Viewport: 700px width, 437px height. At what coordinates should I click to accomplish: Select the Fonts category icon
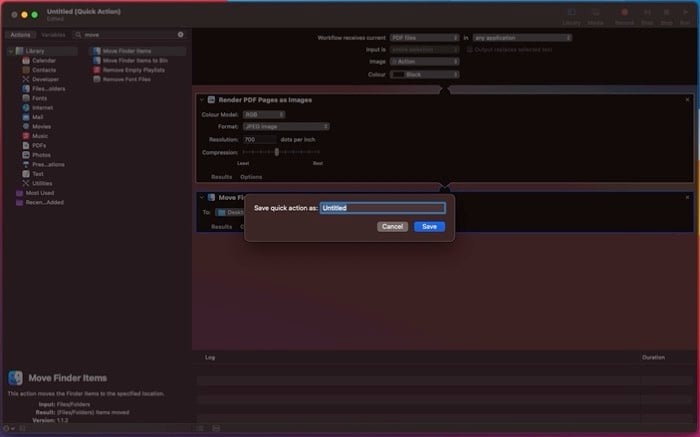[26, 98]
